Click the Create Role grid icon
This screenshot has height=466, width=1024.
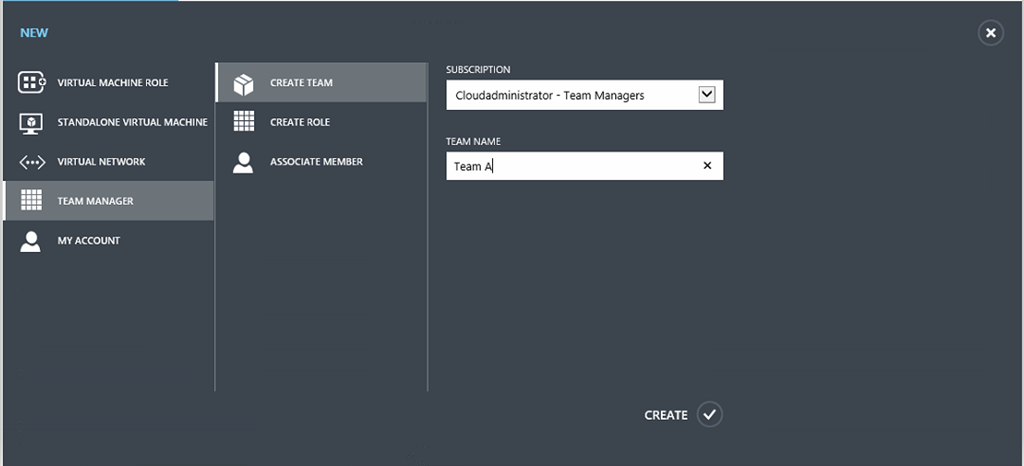243,122
